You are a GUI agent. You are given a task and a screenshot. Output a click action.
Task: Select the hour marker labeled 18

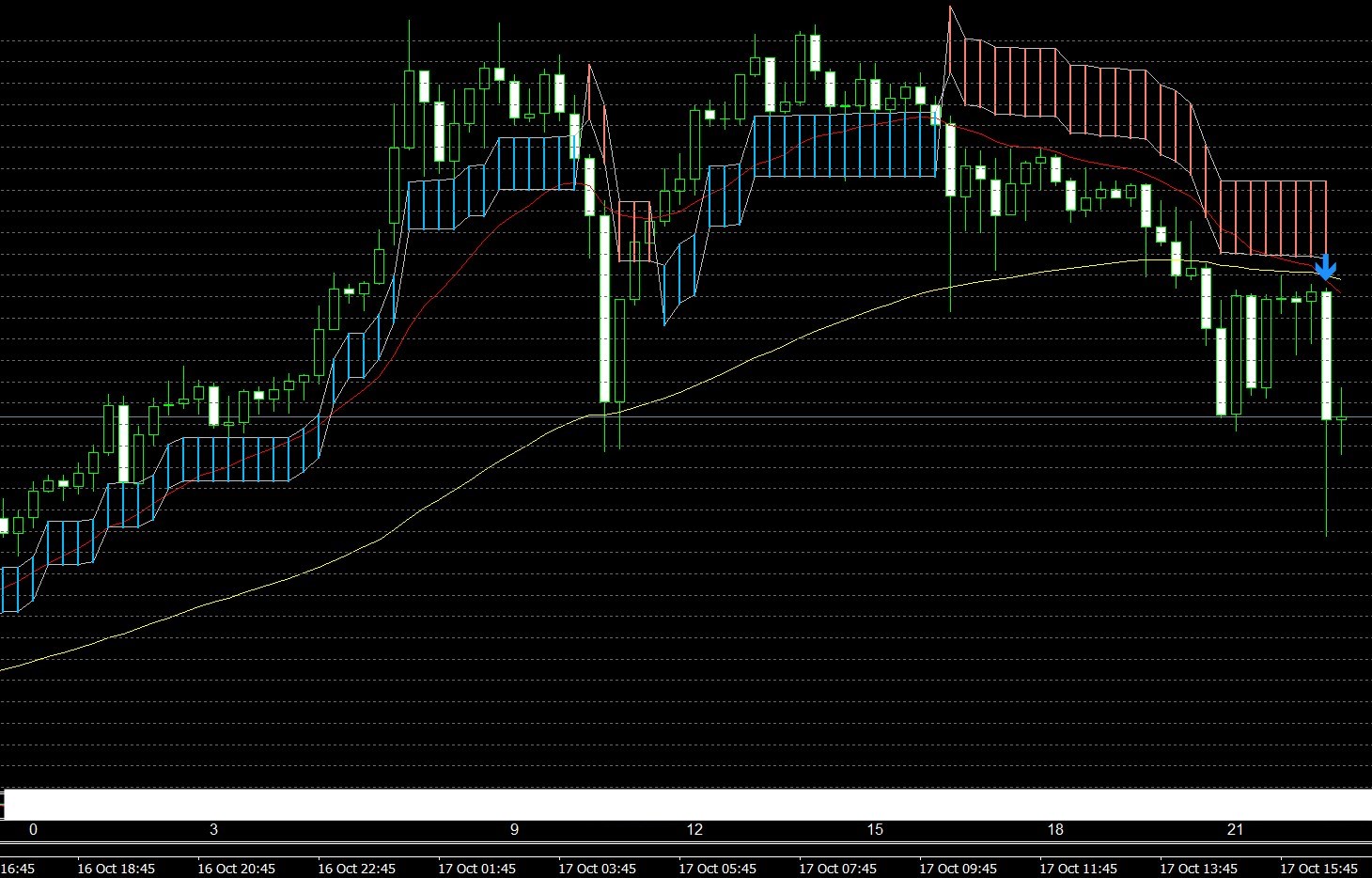click(x=1055, y=829)
